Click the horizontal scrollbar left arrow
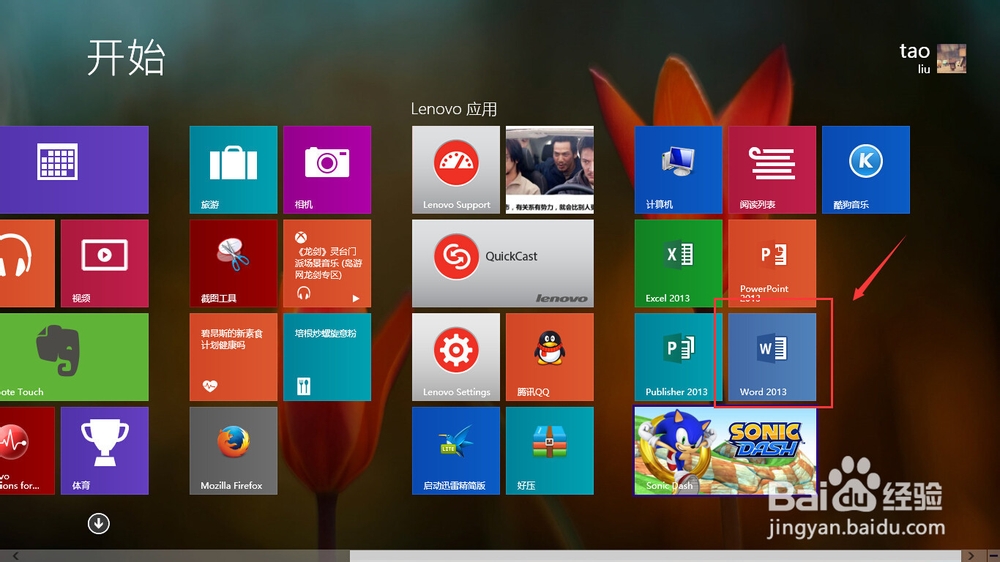This screenshot has width=1000, height=562. click(x=15, y=556)
